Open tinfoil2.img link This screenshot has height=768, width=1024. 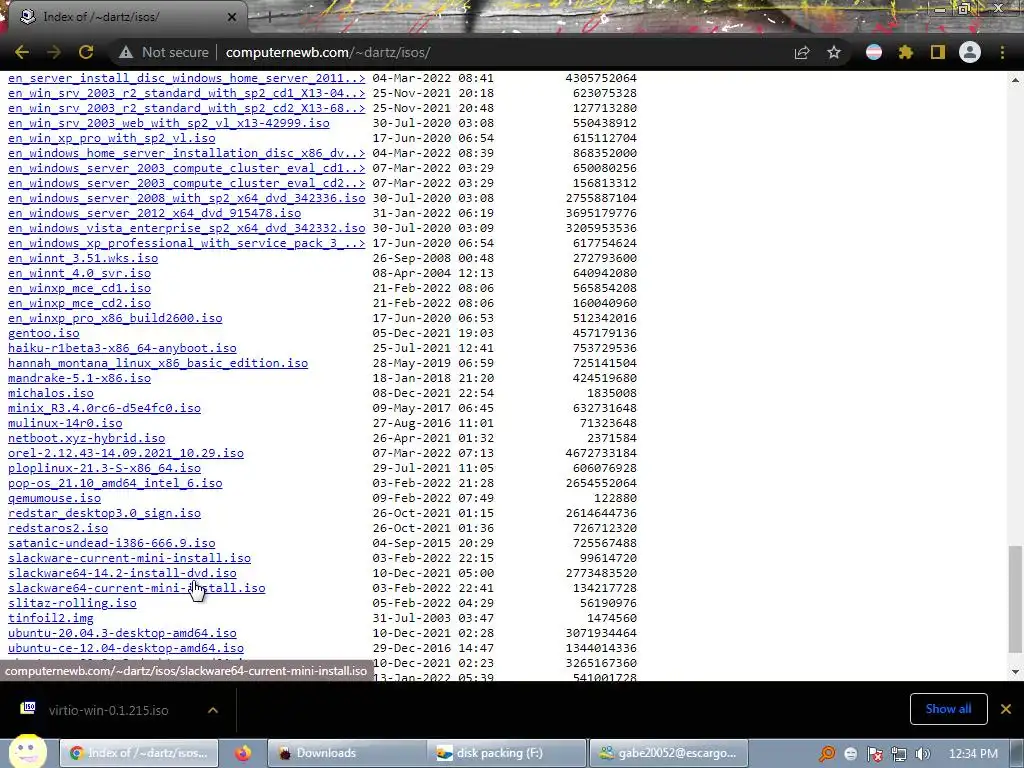click(51, 618)
